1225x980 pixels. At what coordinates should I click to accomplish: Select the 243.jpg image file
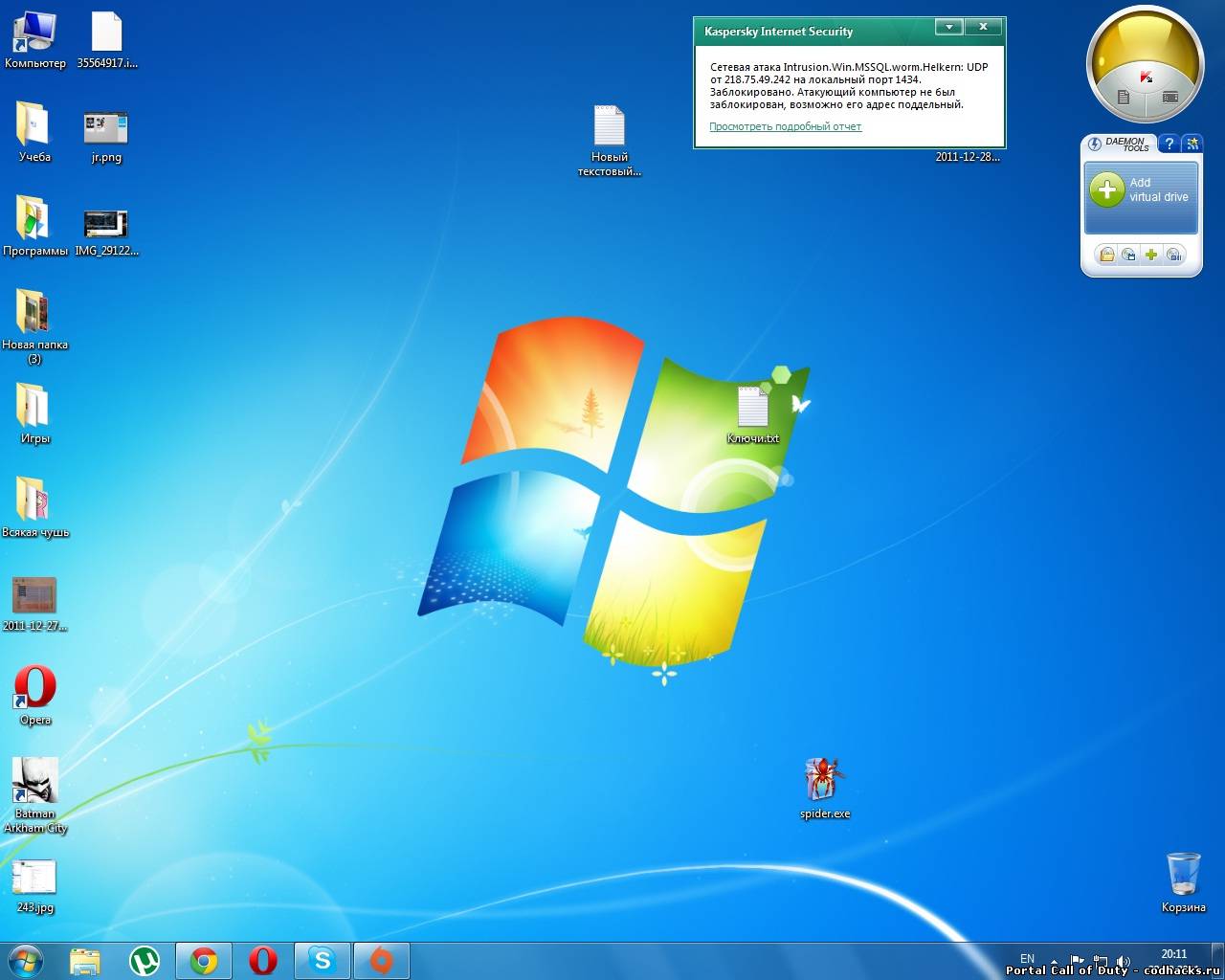point(34,886)
